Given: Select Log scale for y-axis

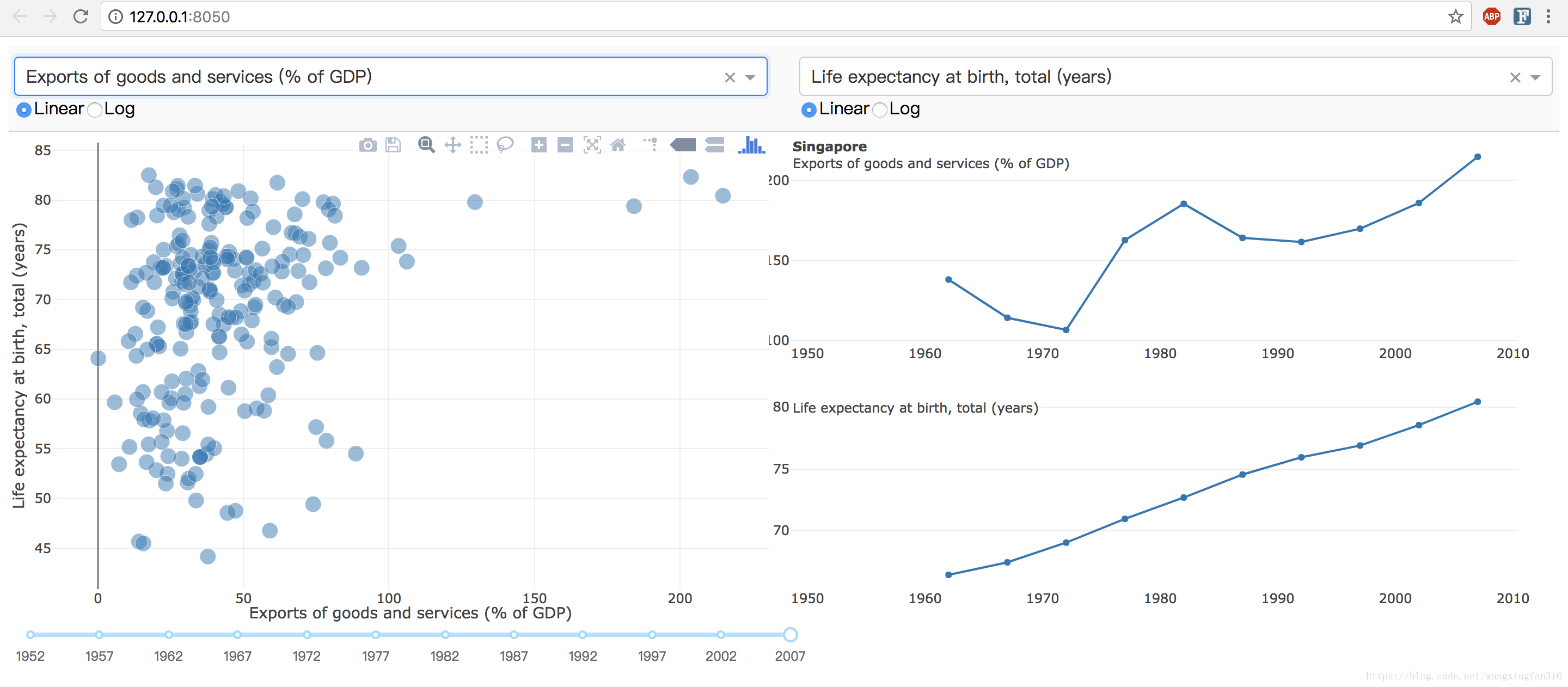Looking at the screenshot, I should coord(880,109).
